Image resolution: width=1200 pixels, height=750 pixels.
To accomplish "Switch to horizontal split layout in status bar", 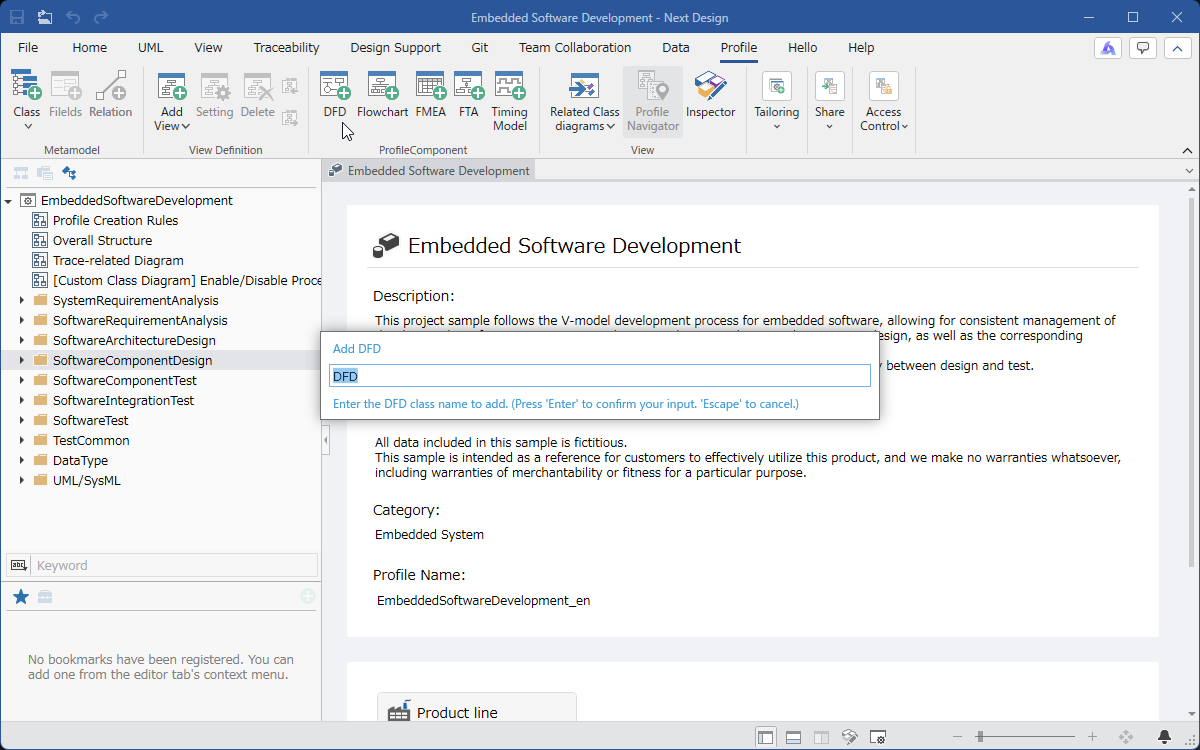I will 794,737.
